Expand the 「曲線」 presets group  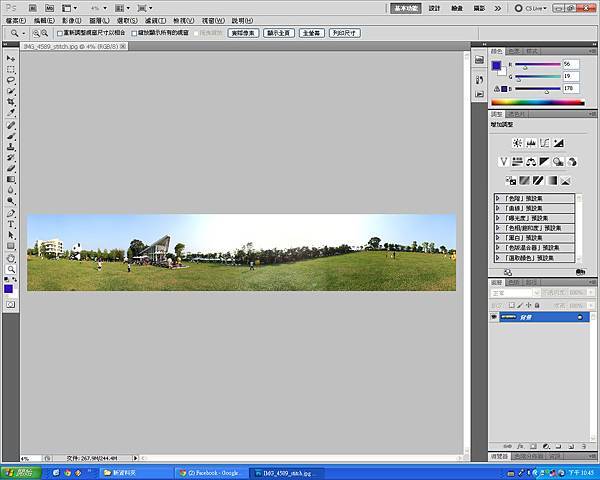497,208
